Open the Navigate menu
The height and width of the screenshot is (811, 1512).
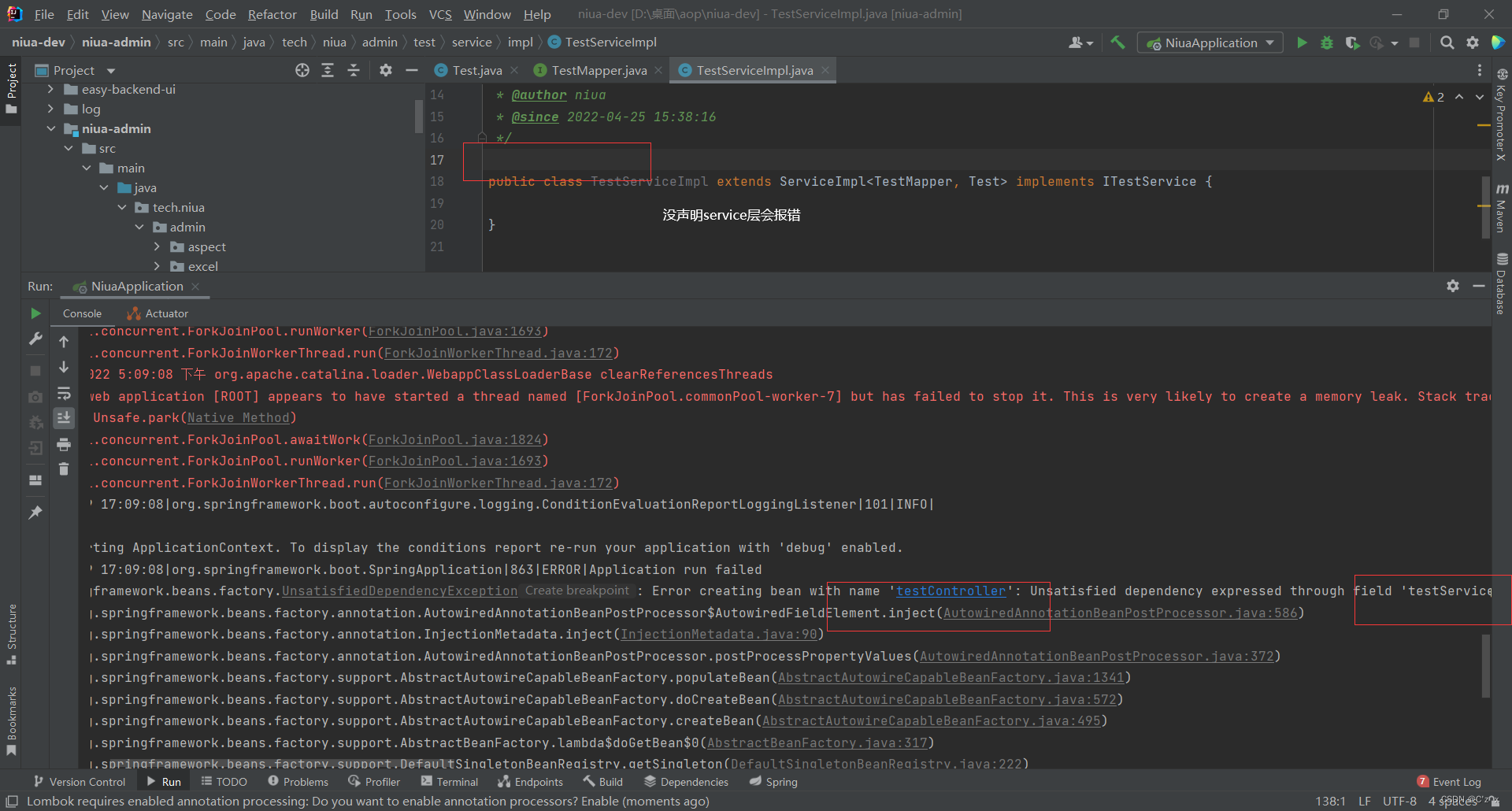pos(167,14)
